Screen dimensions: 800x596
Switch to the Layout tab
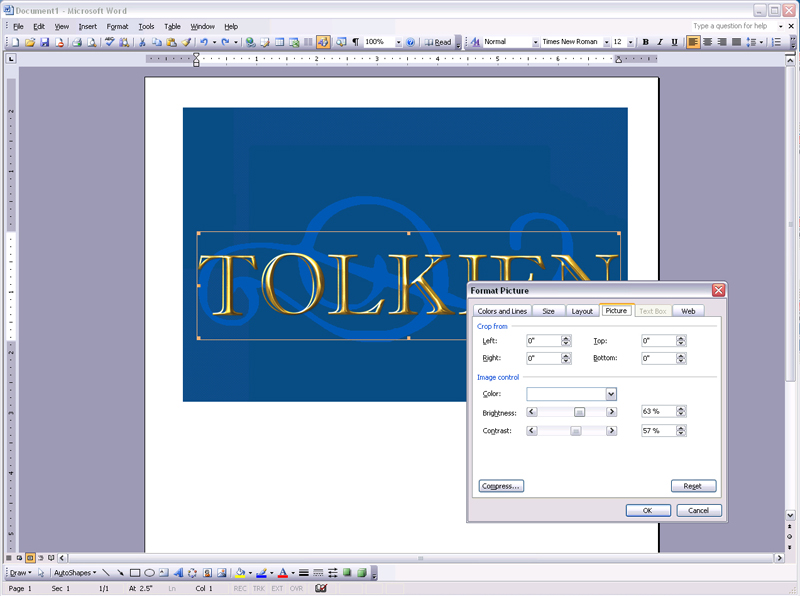tap(582, 311)
